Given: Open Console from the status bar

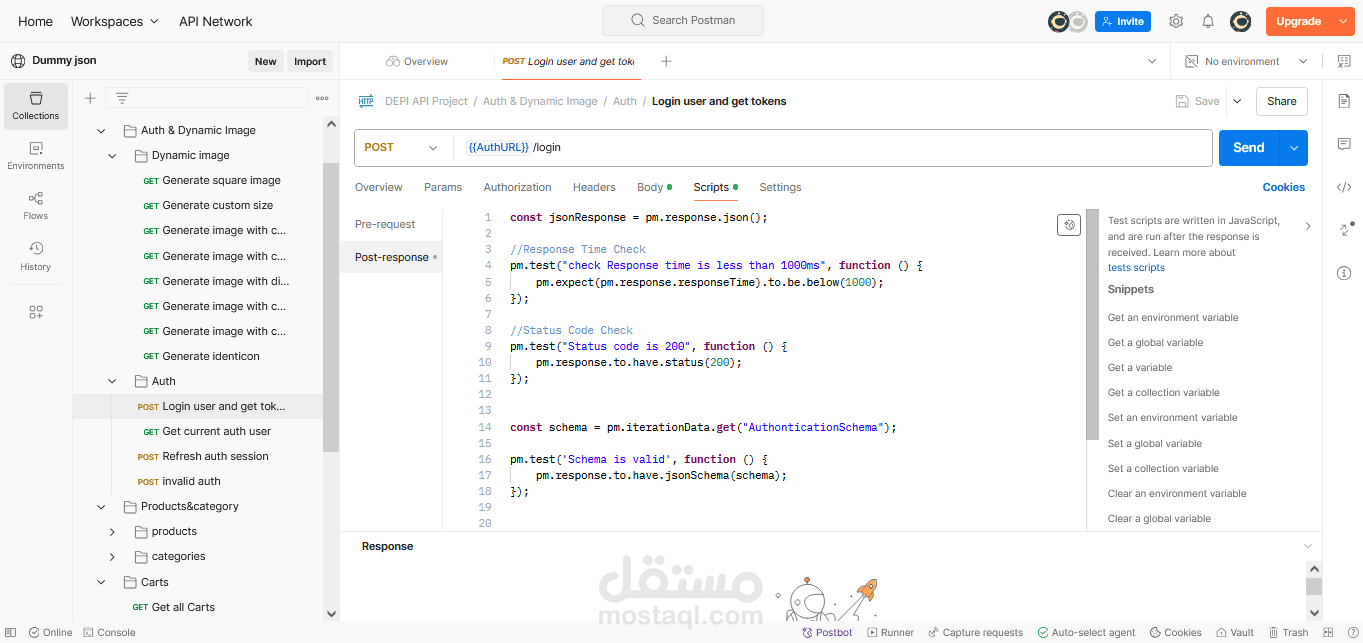Looking at the screenshot, I should (x=109, y=632).
